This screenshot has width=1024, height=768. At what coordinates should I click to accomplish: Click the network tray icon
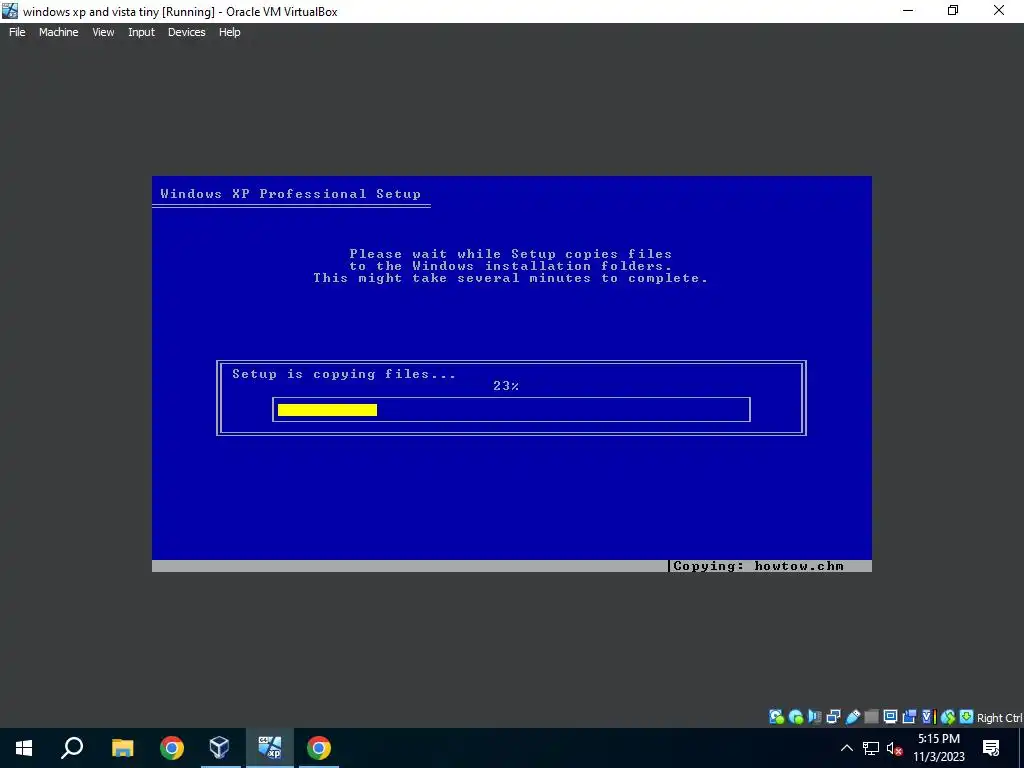[871, 748]
